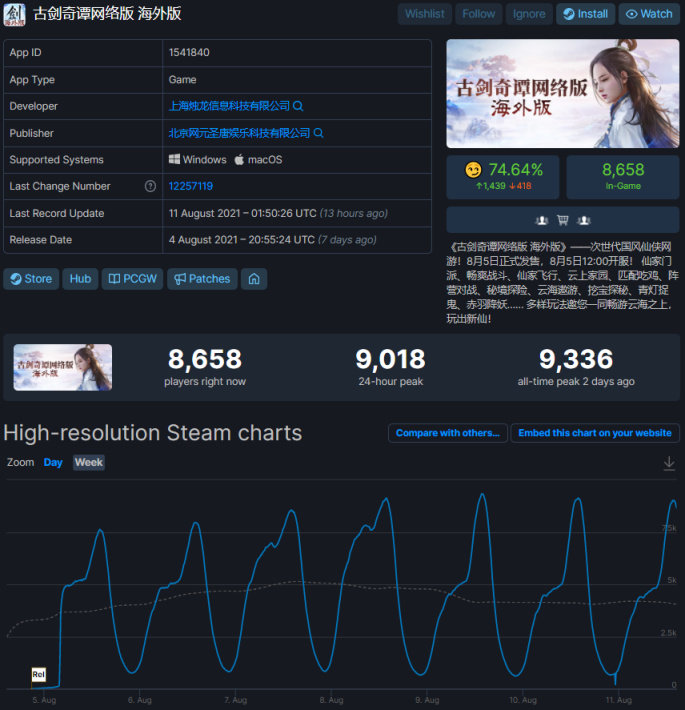Click the Release Date value

273,240
